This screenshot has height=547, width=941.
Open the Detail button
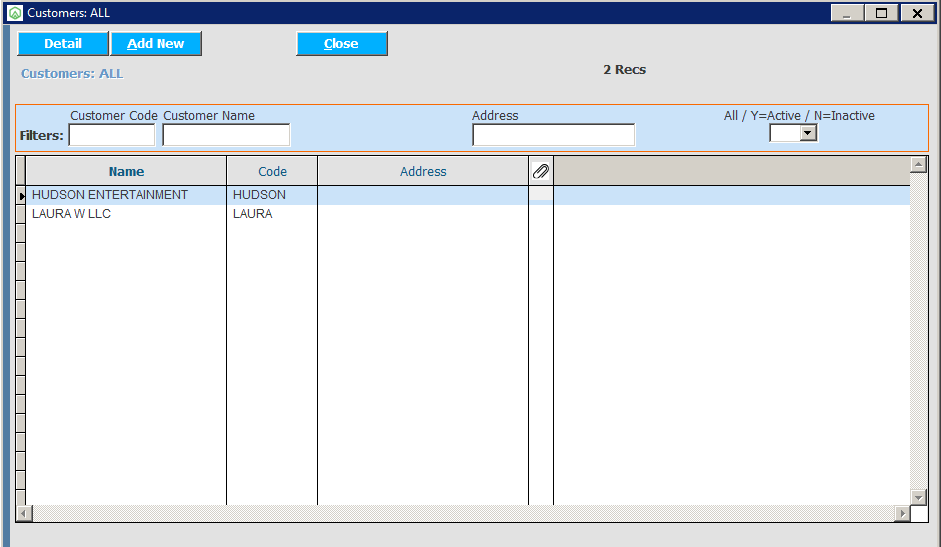click(63, 44)
